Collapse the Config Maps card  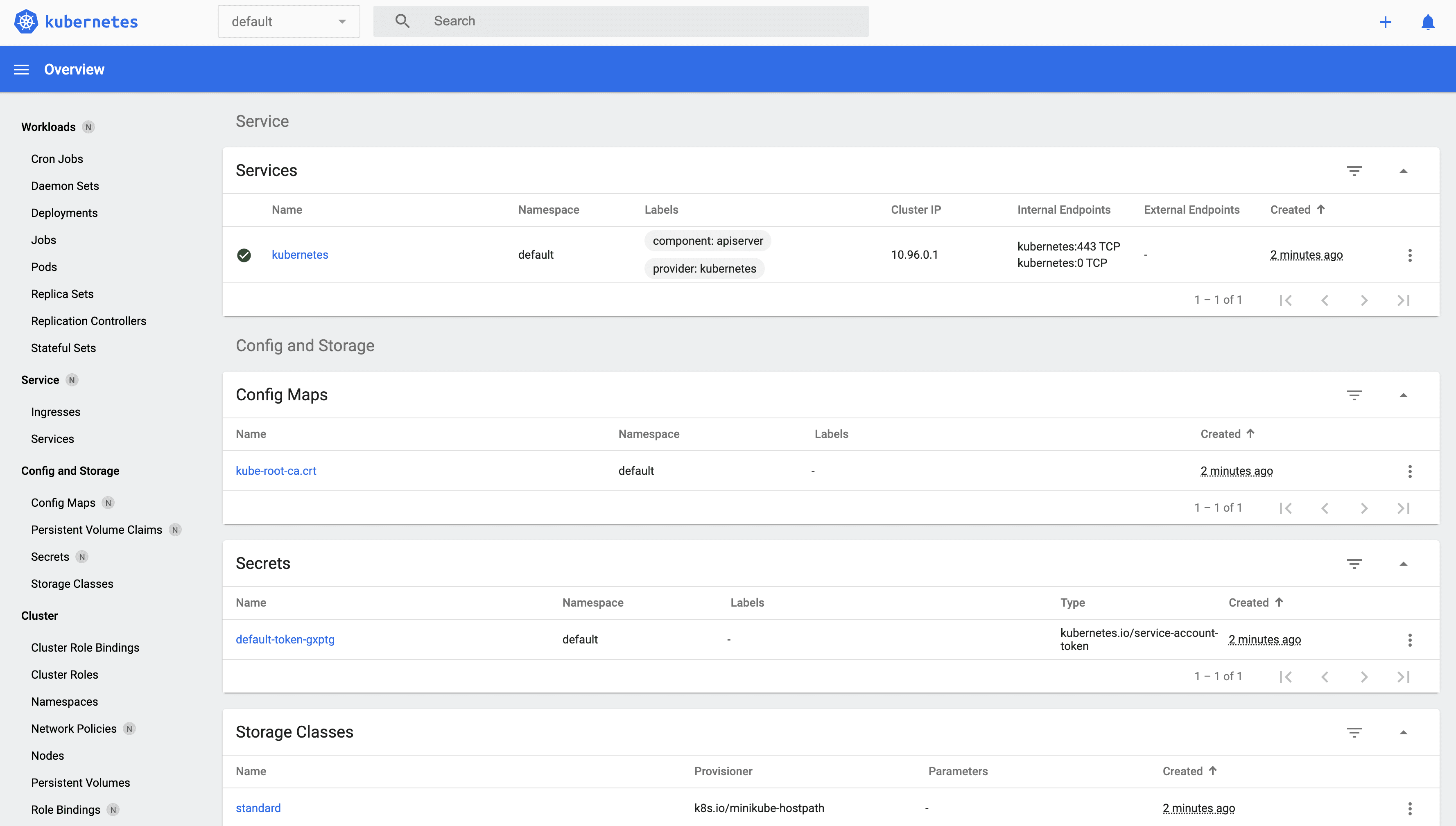click(x=1403, y=395)
